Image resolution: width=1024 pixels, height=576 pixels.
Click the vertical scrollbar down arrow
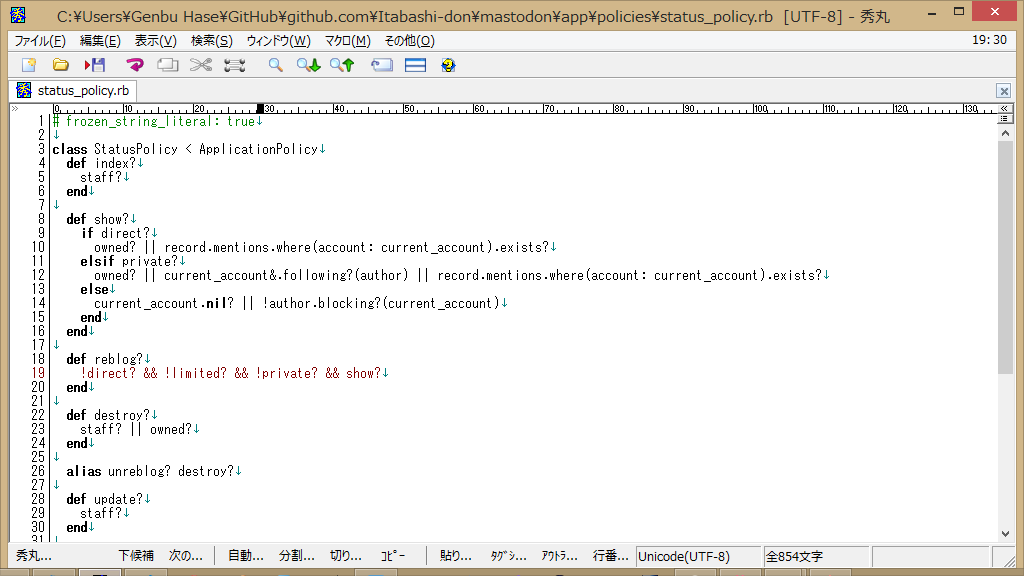(x=1005, y=534)
